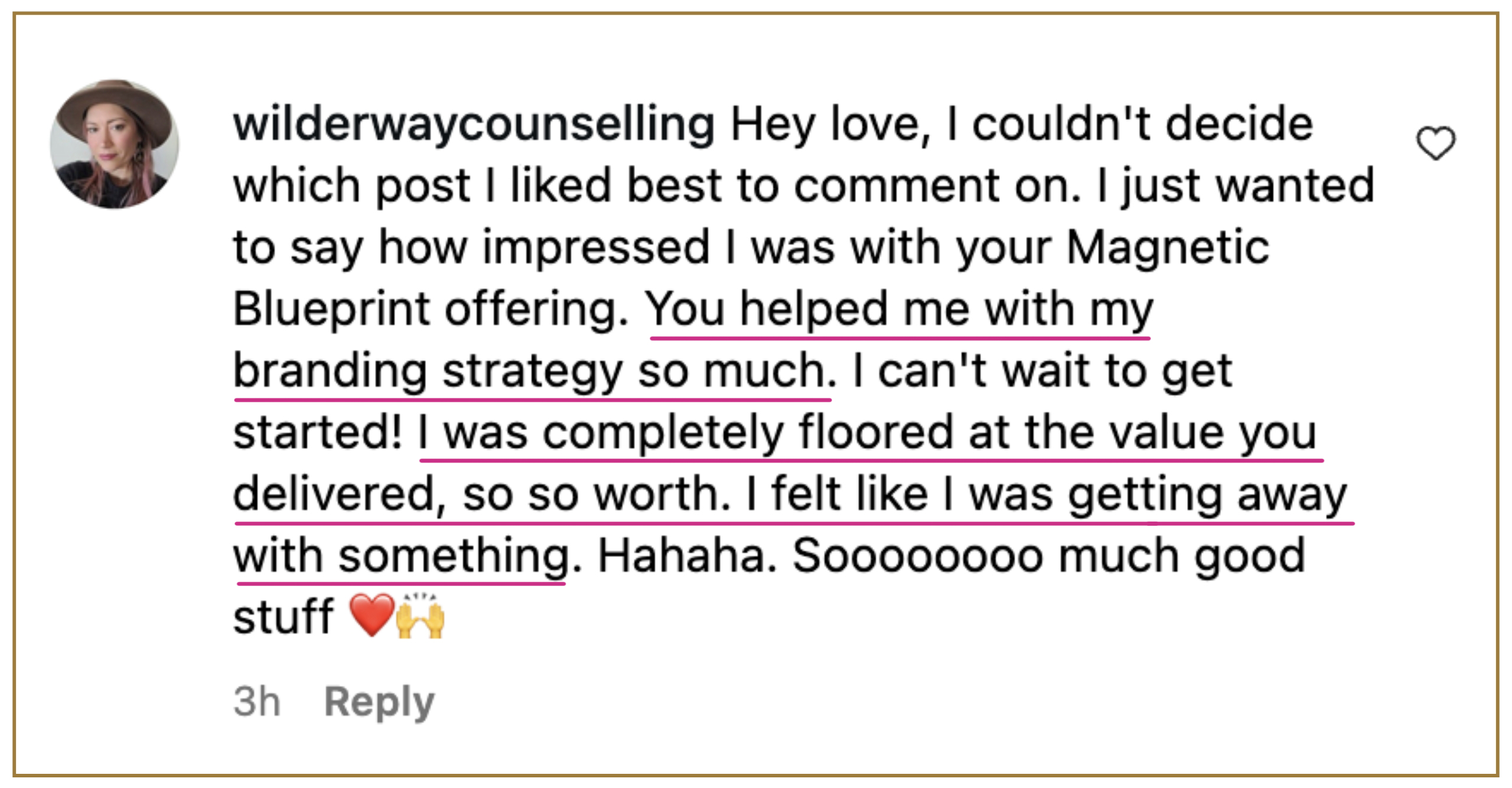Viewport: 1512px width, 788px height.
Task: Like the comment with the heart icon
Action: pyautogui.click(x=1436, y=143)
